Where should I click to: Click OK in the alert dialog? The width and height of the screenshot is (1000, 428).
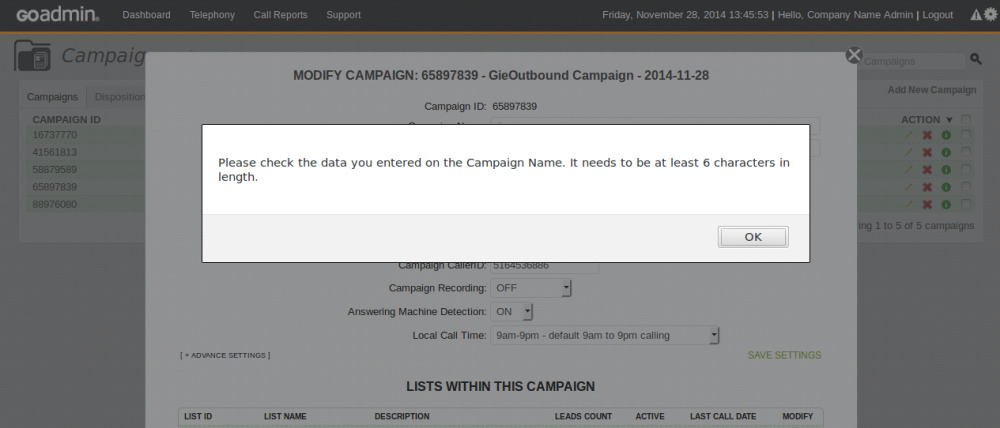[753, 237]
